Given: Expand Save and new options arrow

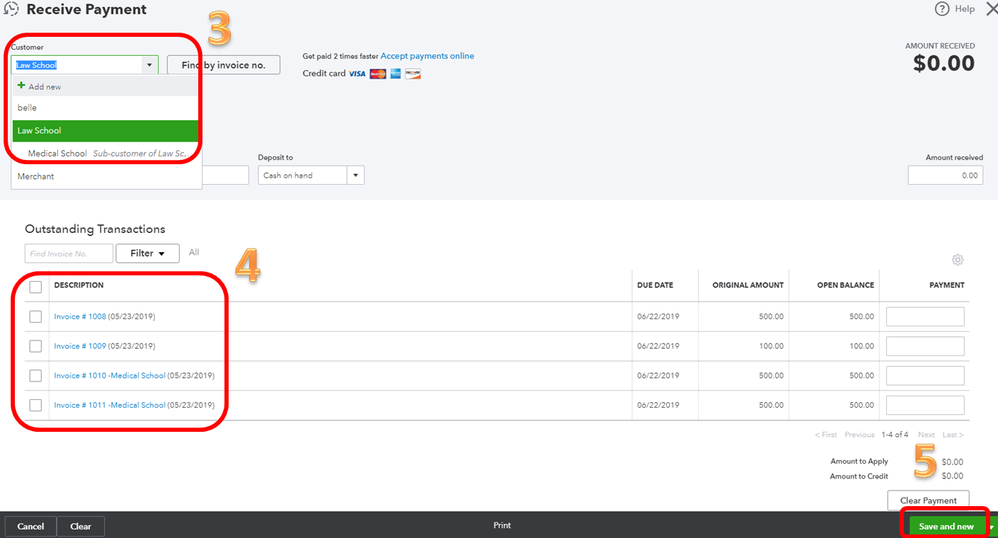Looking at the screenshot, I should [x=992, y=527].
